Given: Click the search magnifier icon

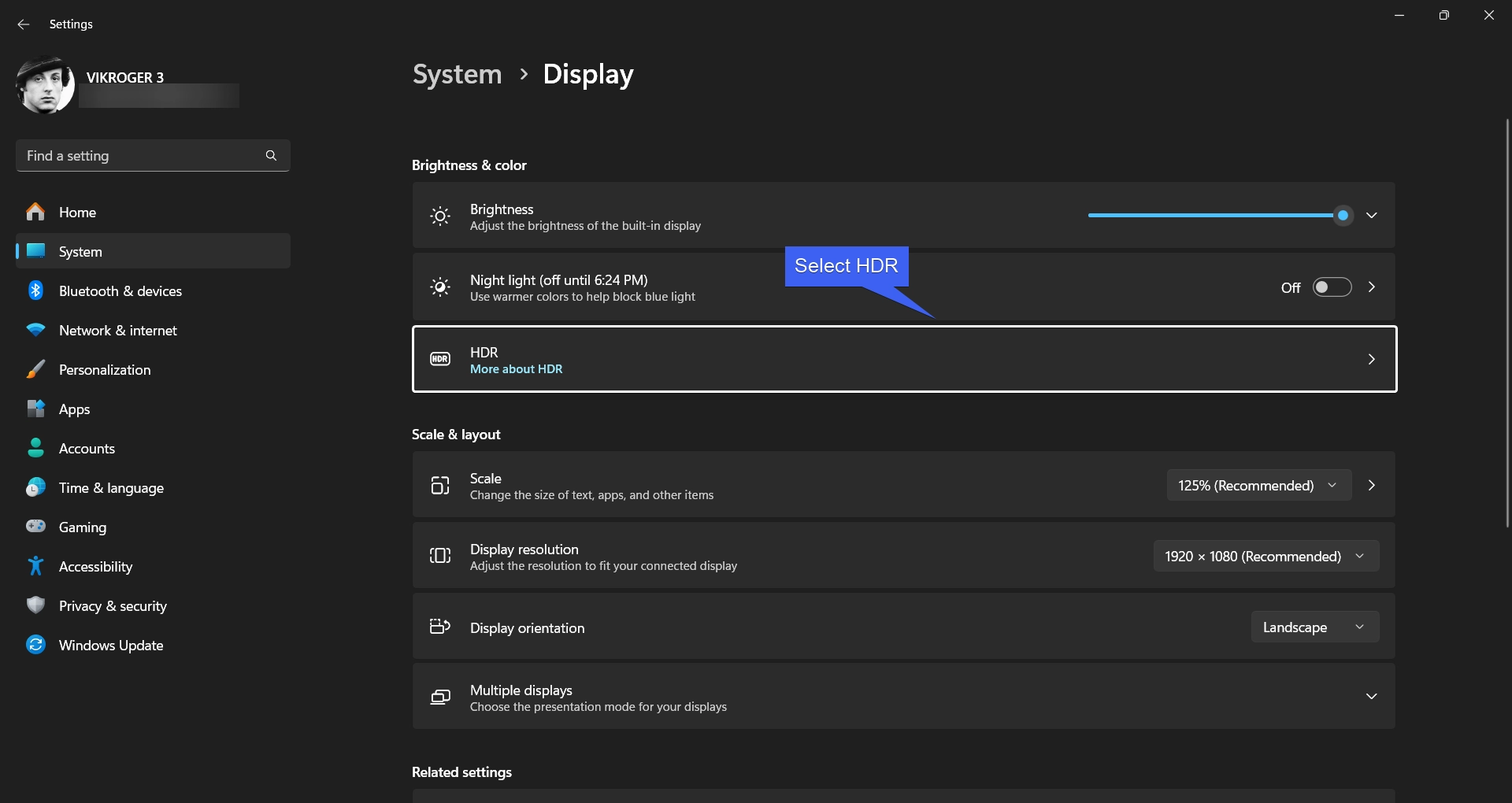Looking at the screenshot, I should (x=271, y=156).
